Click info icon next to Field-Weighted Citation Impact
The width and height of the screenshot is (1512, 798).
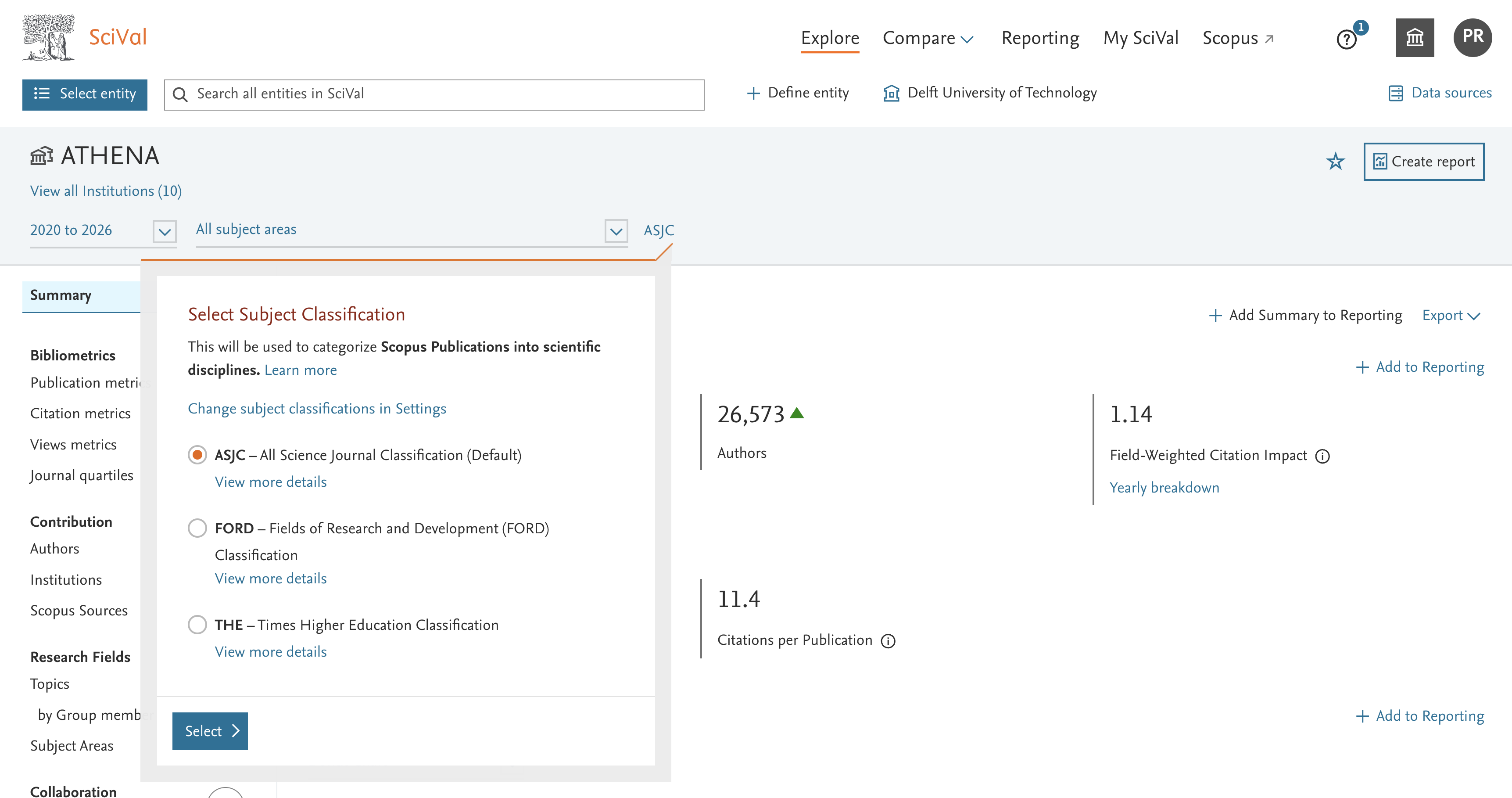coord(1322,456)
